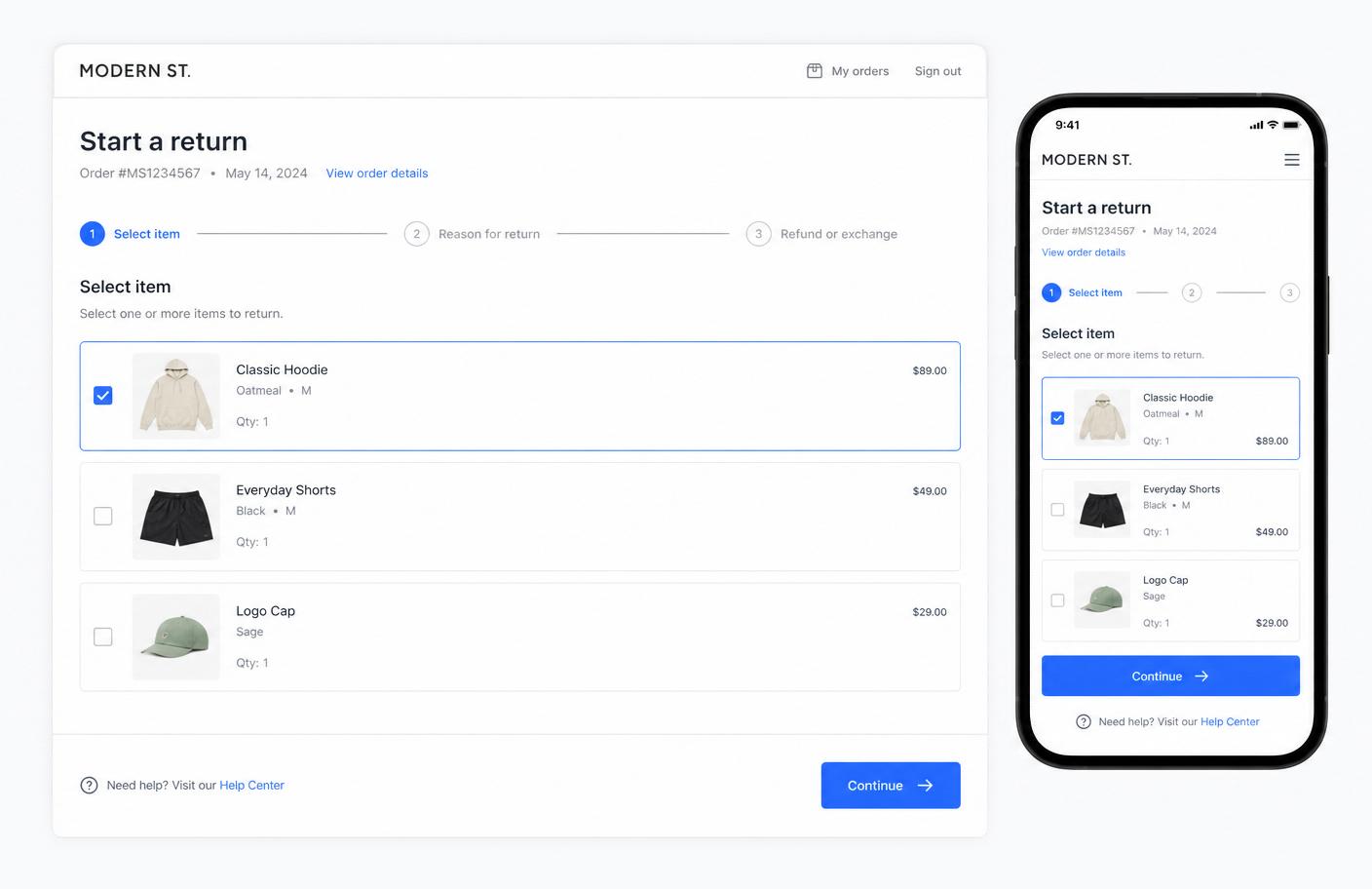Open mobile hamburger menu
Screen dimensions: 1372x889
(x=1292, y=160)
